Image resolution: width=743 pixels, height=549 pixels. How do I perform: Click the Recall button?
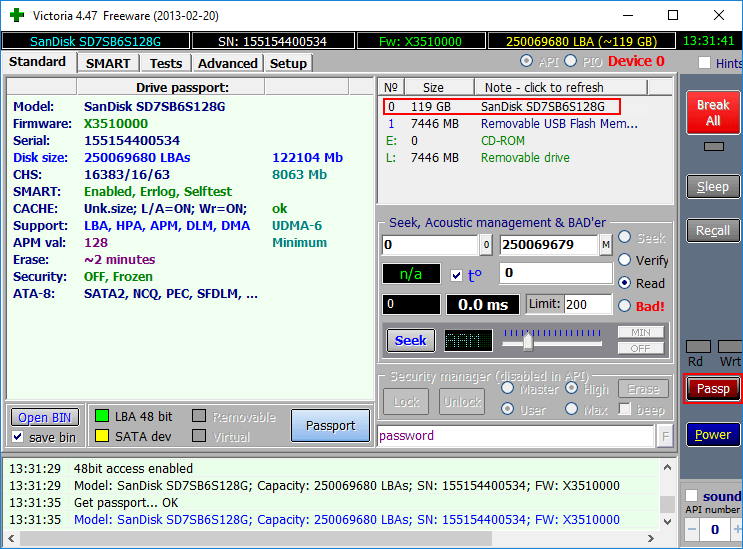(x=713, y=231)
